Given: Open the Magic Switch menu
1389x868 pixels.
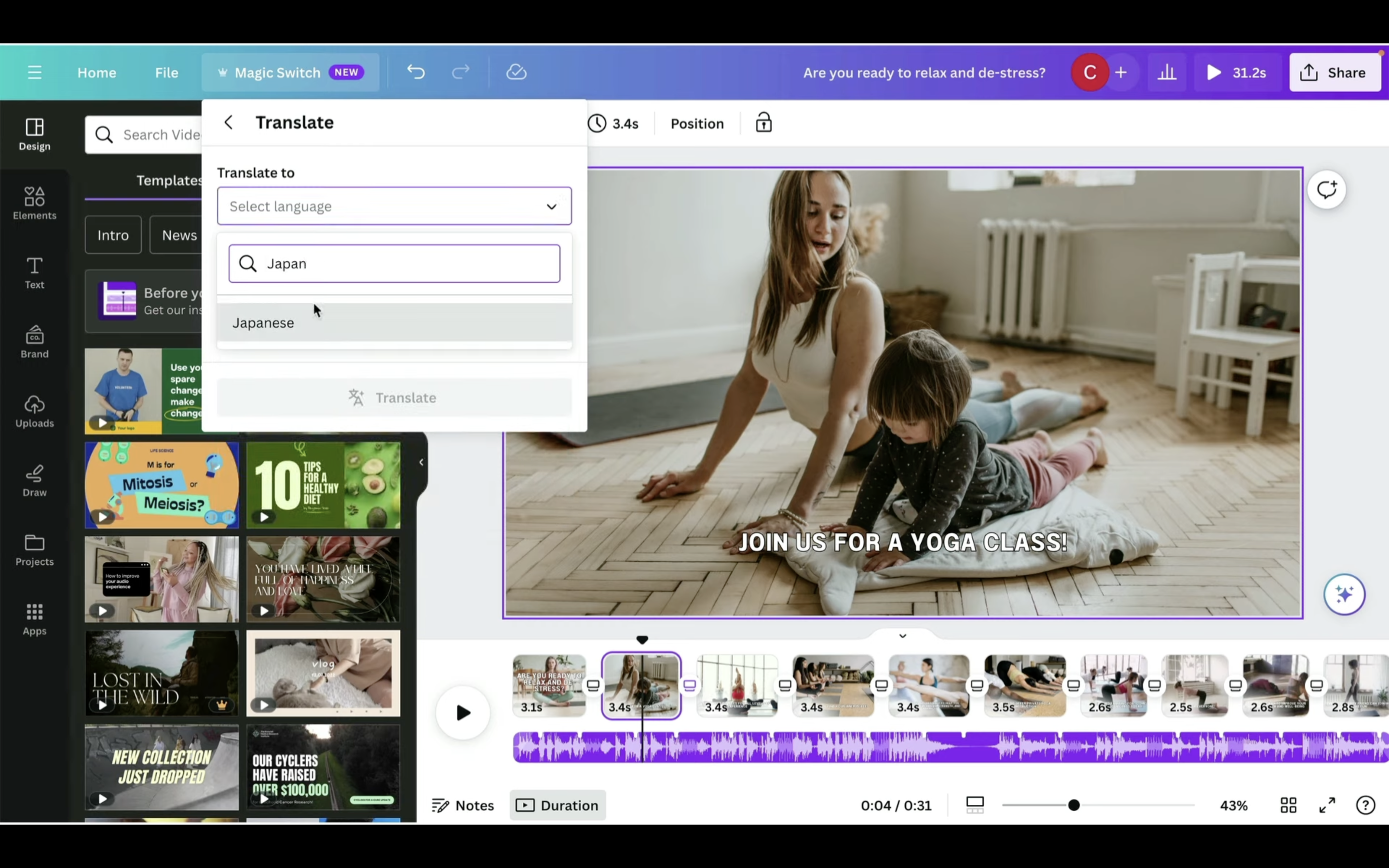Looking at the screenshot, I should 290,72.
